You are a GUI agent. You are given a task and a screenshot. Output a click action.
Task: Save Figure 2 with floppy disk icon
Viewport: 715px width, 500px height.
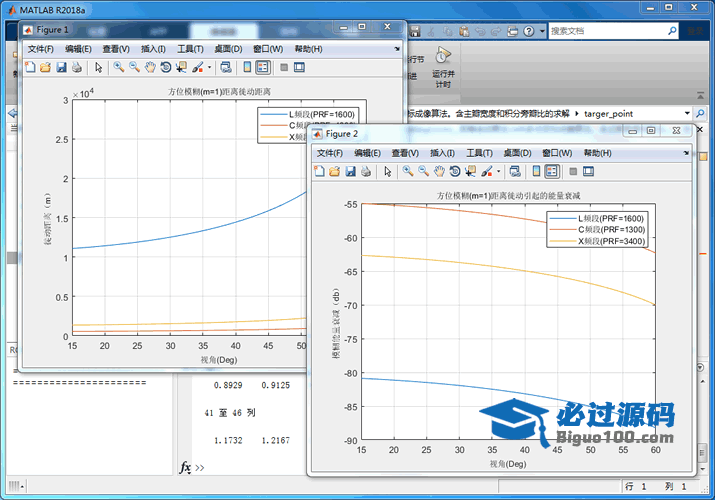tap(350, 171)
